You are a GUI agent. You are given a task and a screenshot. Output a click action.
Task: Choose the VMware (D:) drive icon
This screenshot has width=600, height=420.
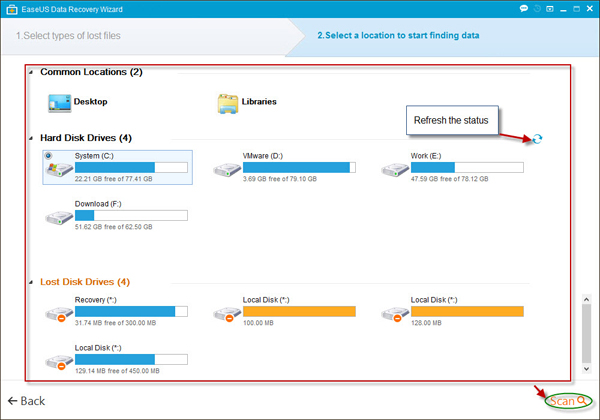(227, 168)
